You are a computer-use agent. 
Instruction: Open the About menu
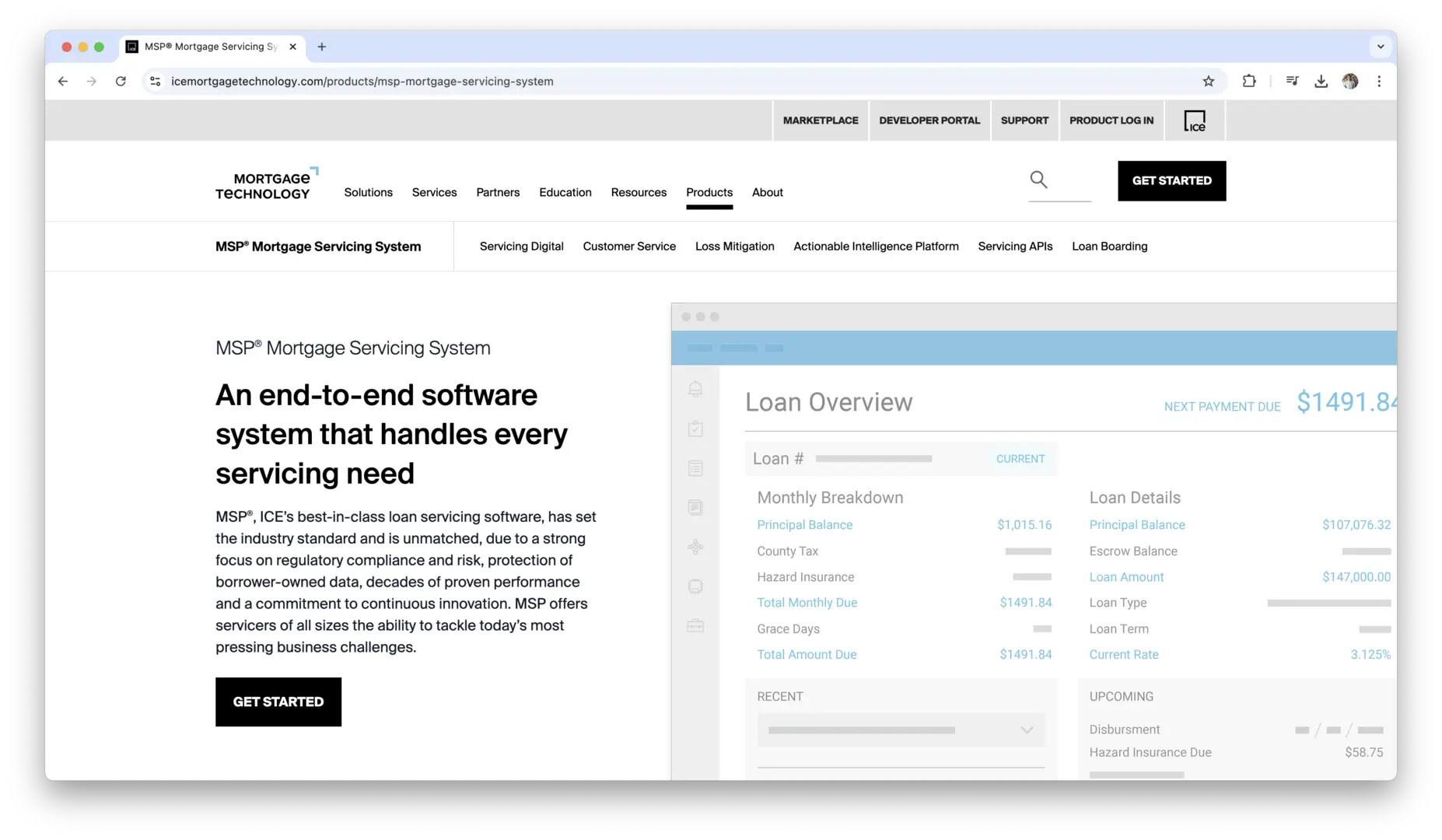768,192
